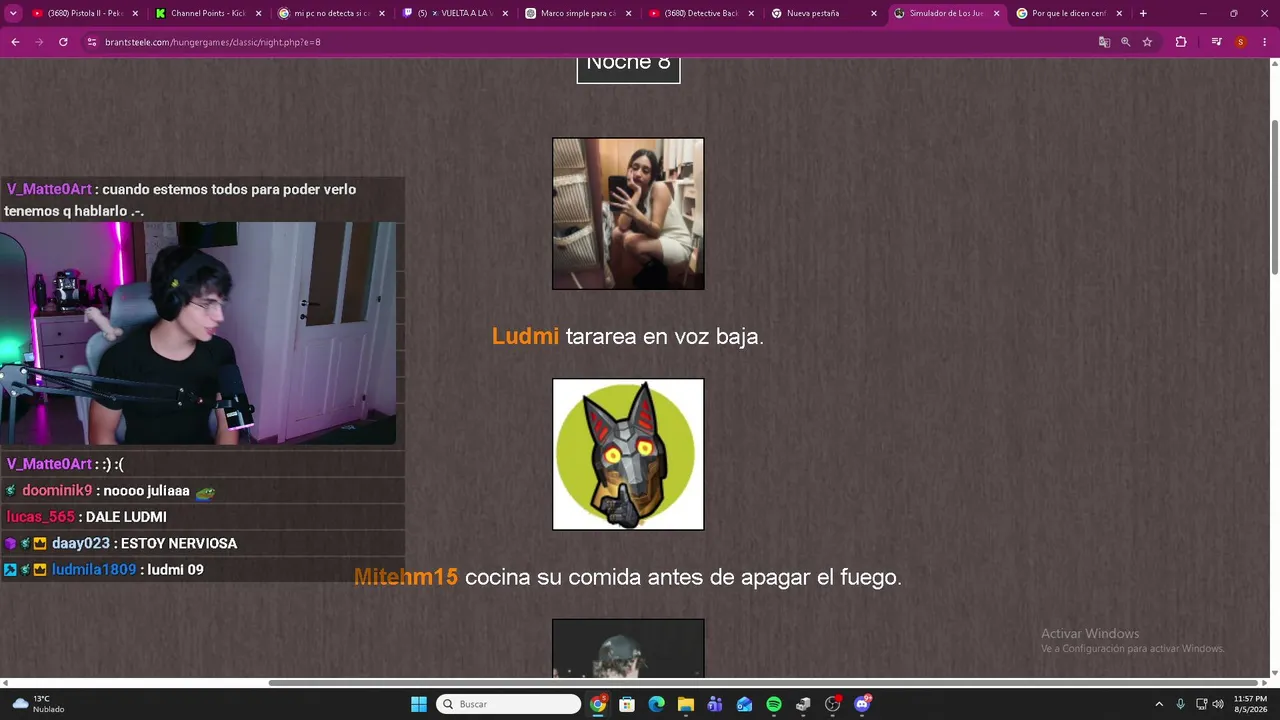Screen dimensions: 1280x720
Task: Click the taskbar Buscar search box
Action: 508,704
